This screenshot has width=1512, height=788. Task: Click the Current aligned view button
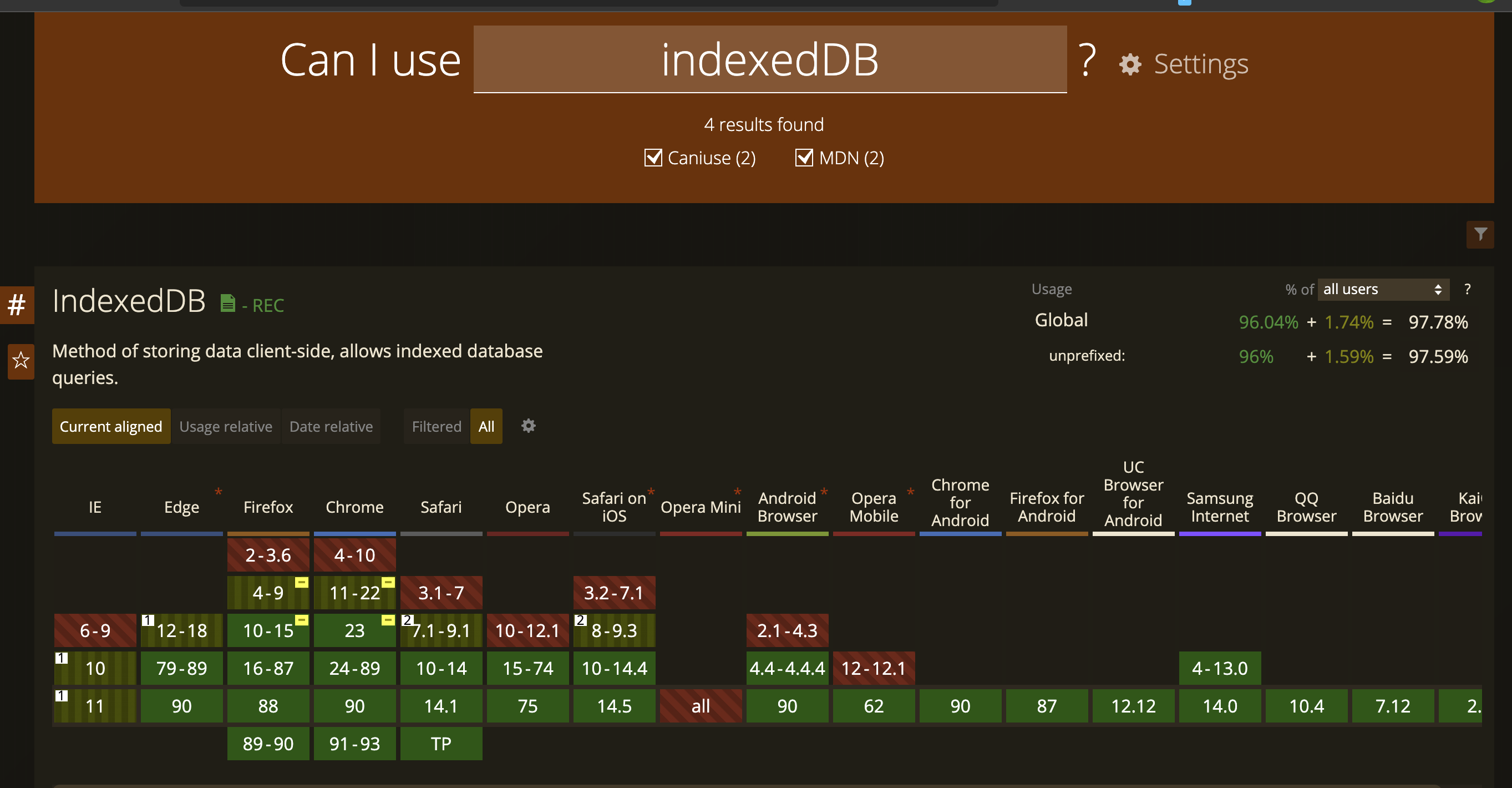point(111,426)
